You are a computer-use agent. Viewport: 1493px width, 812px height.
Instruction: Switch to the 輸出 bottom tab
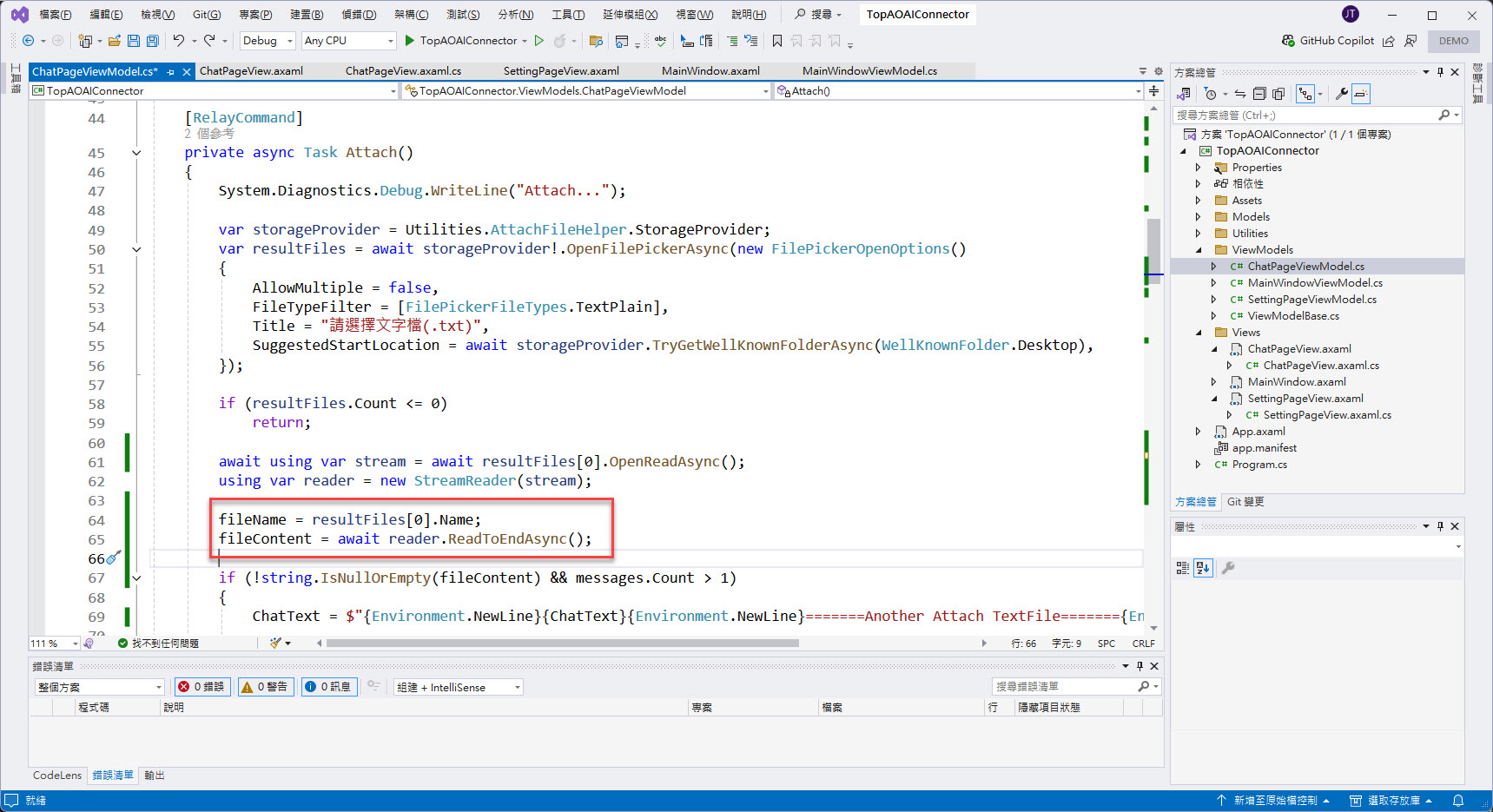[155, 776]
